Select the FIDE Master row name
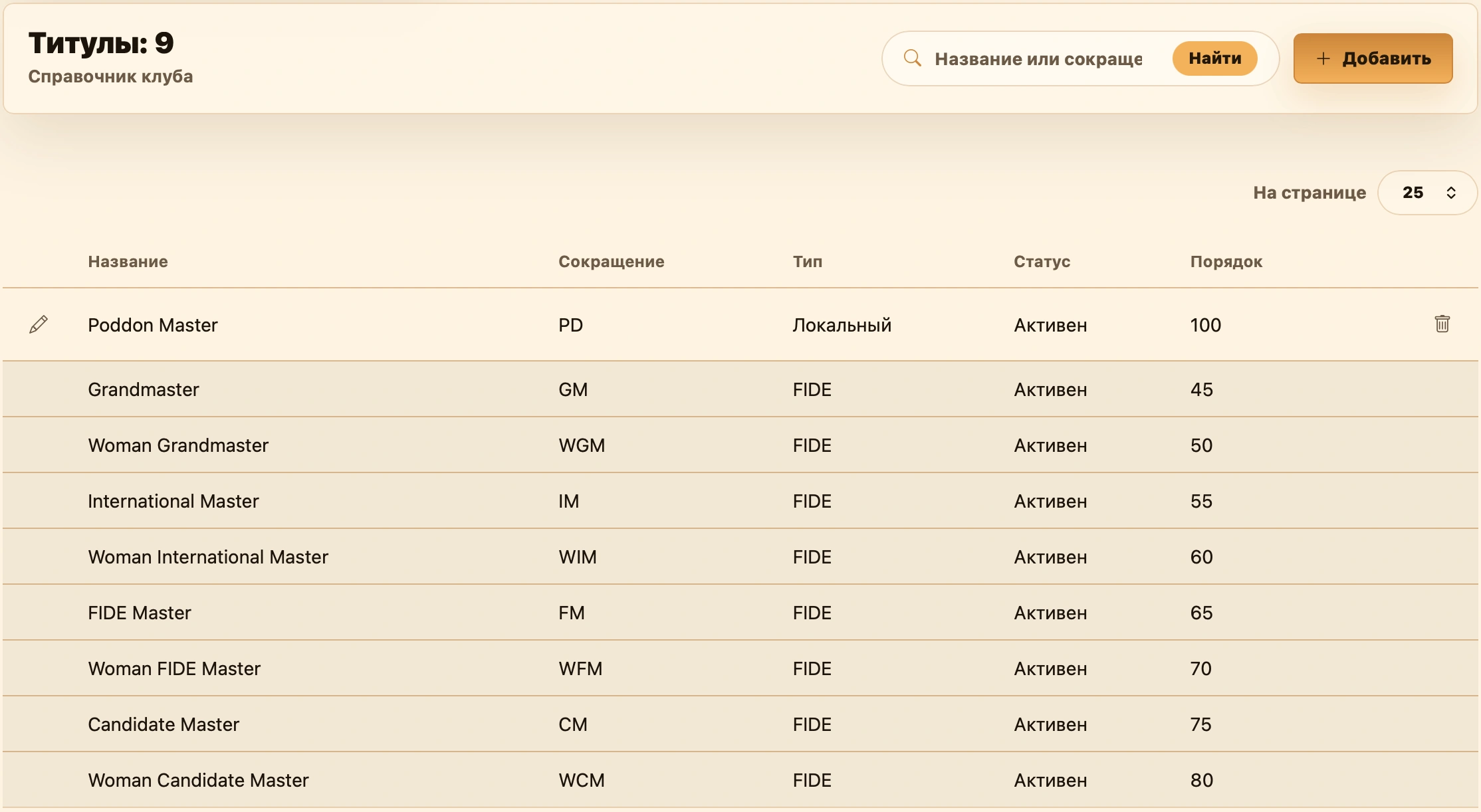This screenshot has width=1481, height=812. coord(140,613)
